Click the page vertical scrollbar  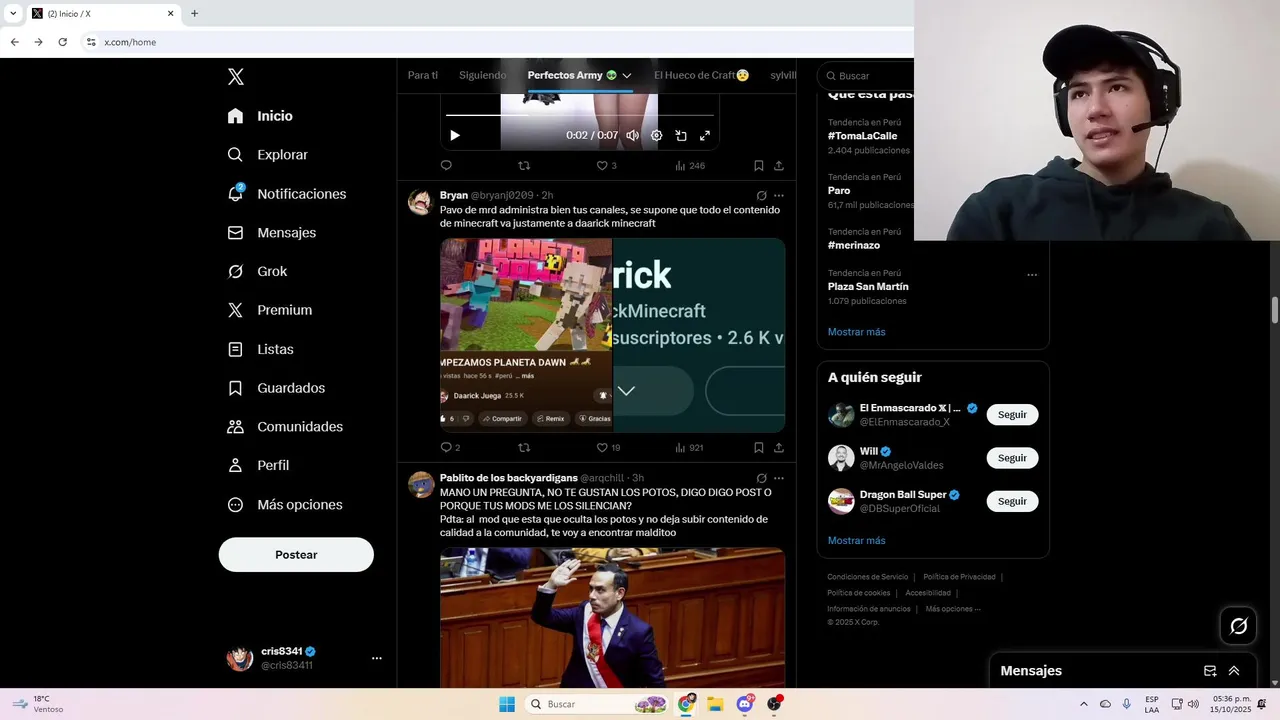(x=1275, y=310)
